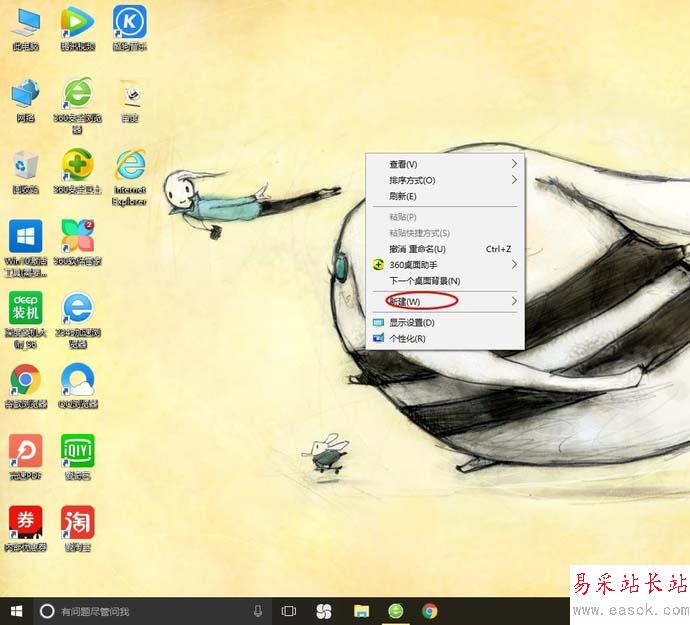Click the Cortana microphone icon
This screenshot has width=690, height=625.
(x=258, y=611)
